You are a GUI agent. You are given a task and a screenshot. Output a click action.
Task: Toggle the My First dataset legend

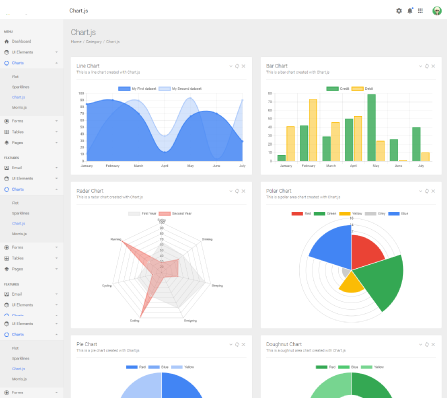tap(137, 89)
